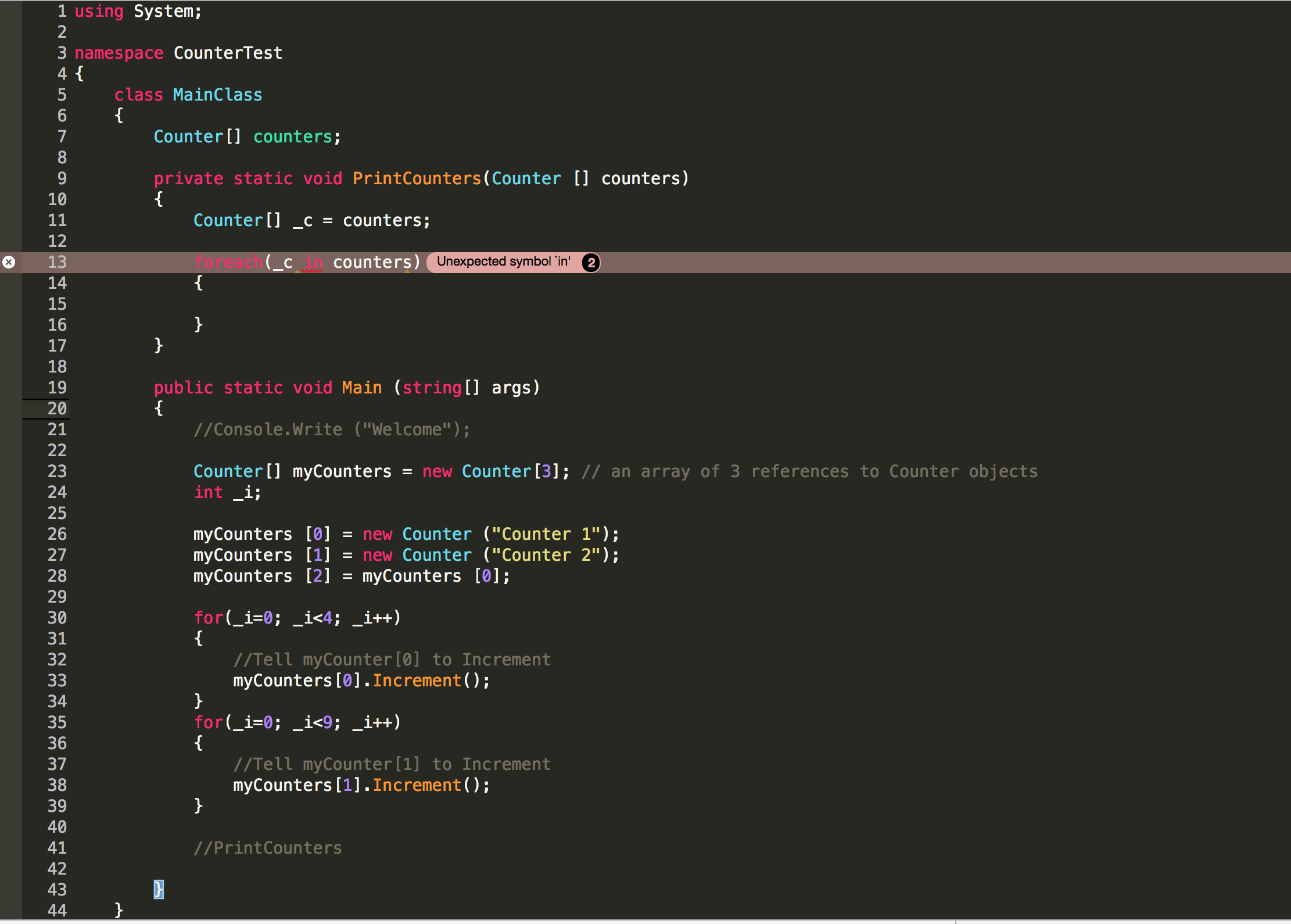
Task: Click the opening brace on line 14
Action: click(198, 283)
